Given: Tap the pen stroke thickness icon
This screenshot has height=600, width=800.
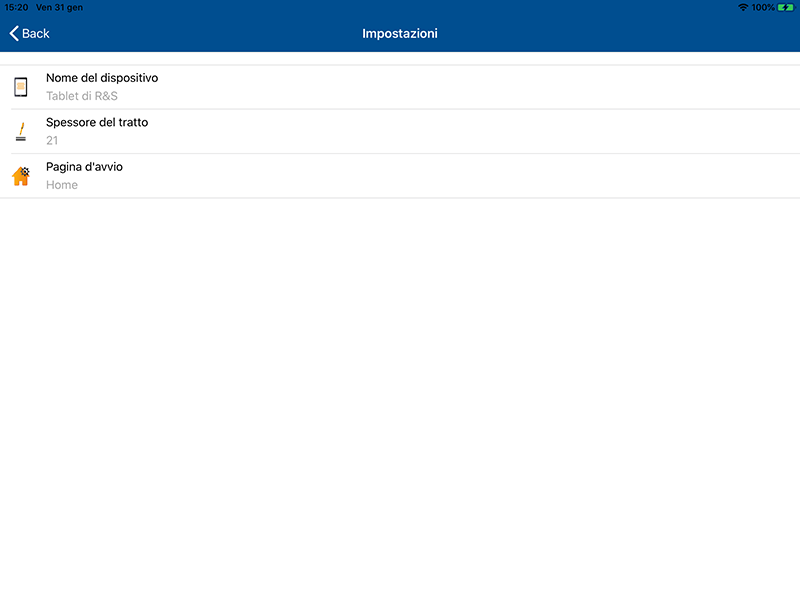Looking at the screenshot, I should (21, 131).
